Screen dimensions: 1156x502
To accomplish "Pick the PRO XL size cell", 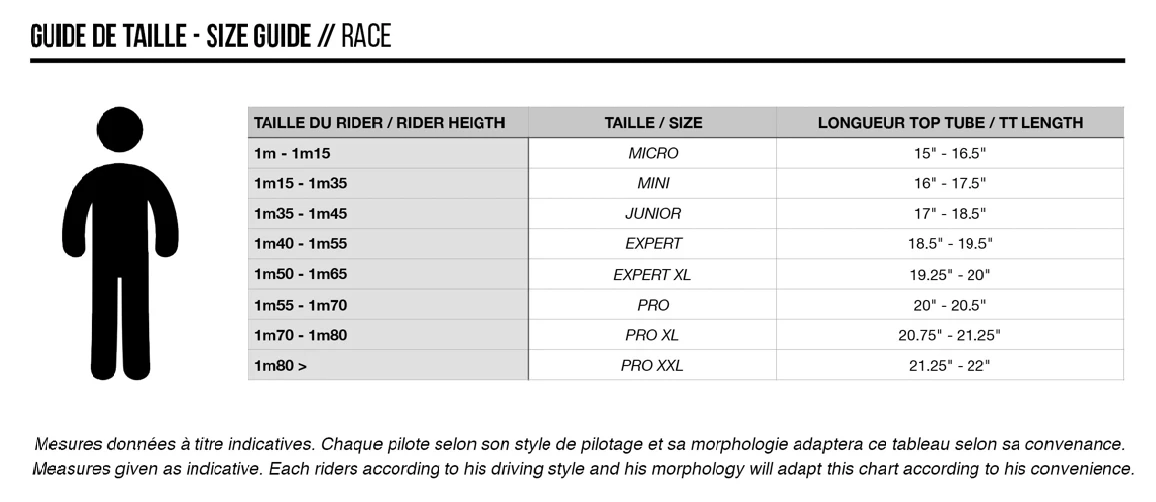I will pos(653,335).
